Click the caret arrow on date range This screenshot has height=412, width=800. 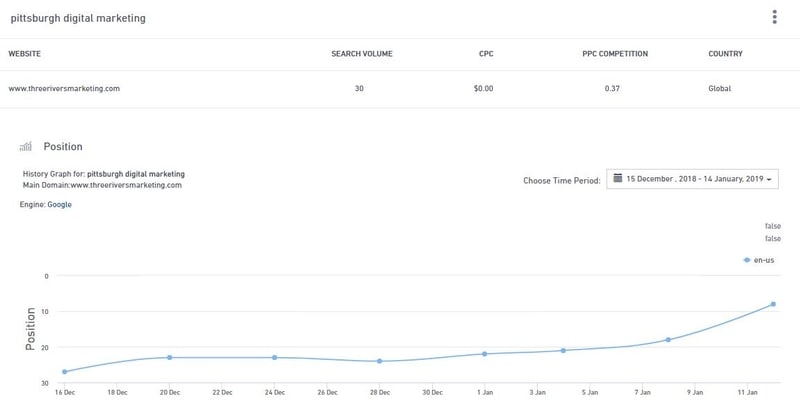pyautogui.click(x=771, y=180)
